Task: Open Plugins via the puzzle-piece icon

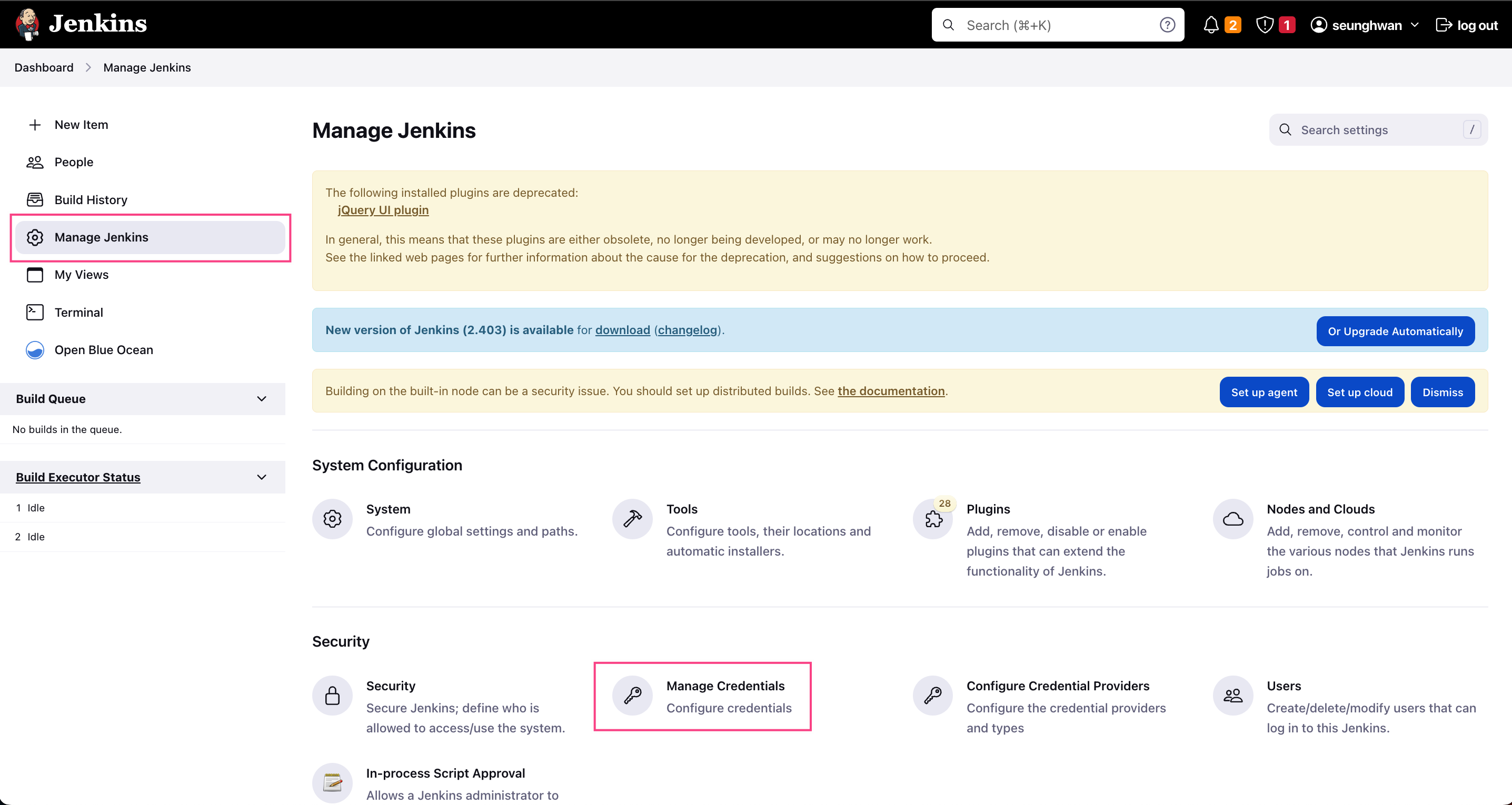Action: [x=933, y=519]
